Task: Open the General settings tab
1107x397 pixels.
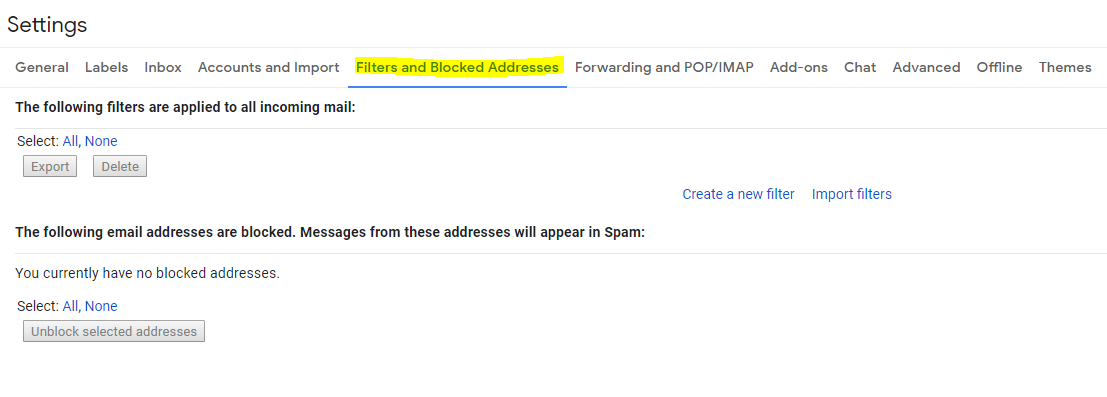Action: (42, 67)
